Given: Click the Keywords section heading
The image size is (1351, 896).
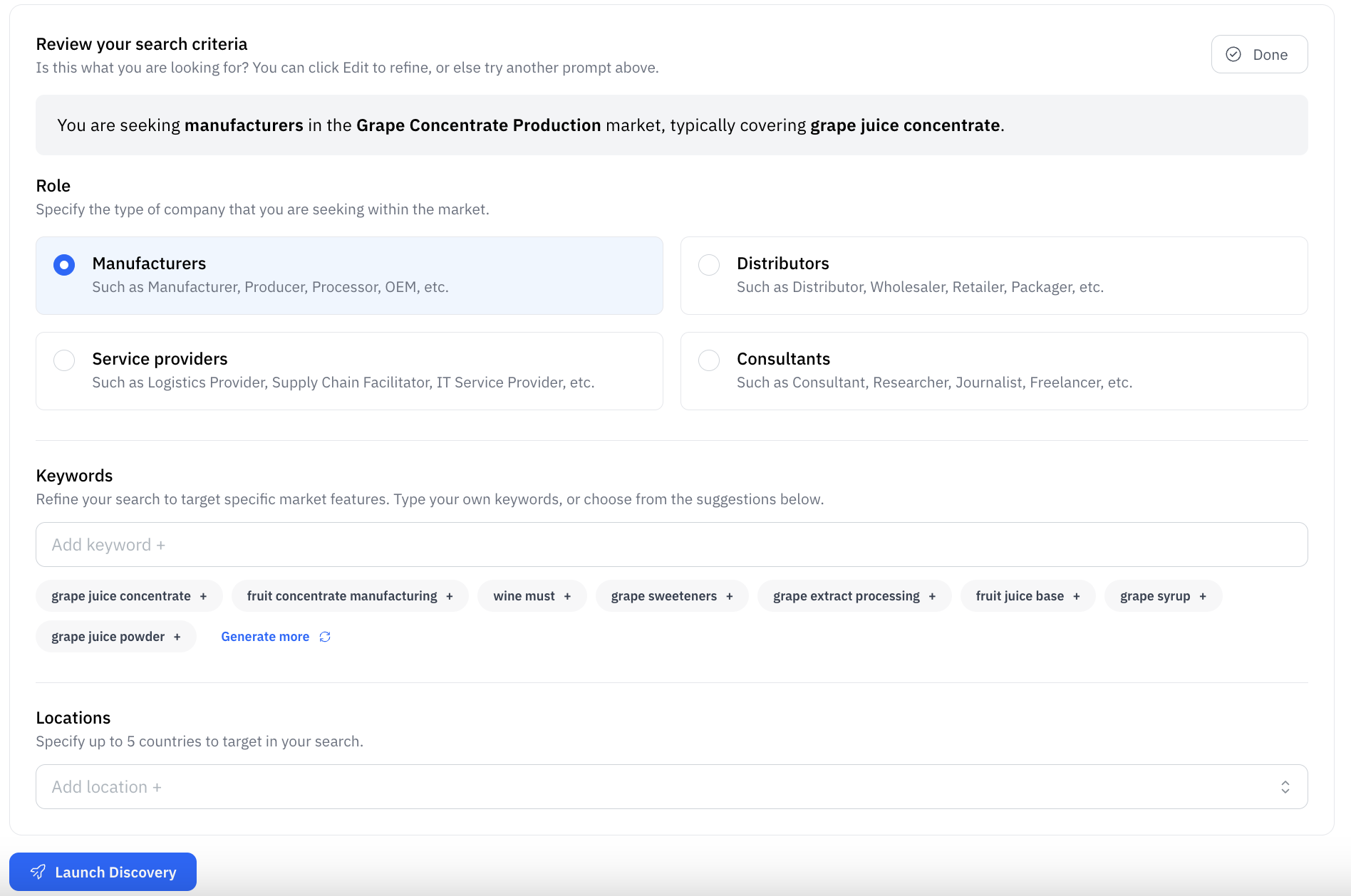Looking at the screenshot, I should (74, 476).
